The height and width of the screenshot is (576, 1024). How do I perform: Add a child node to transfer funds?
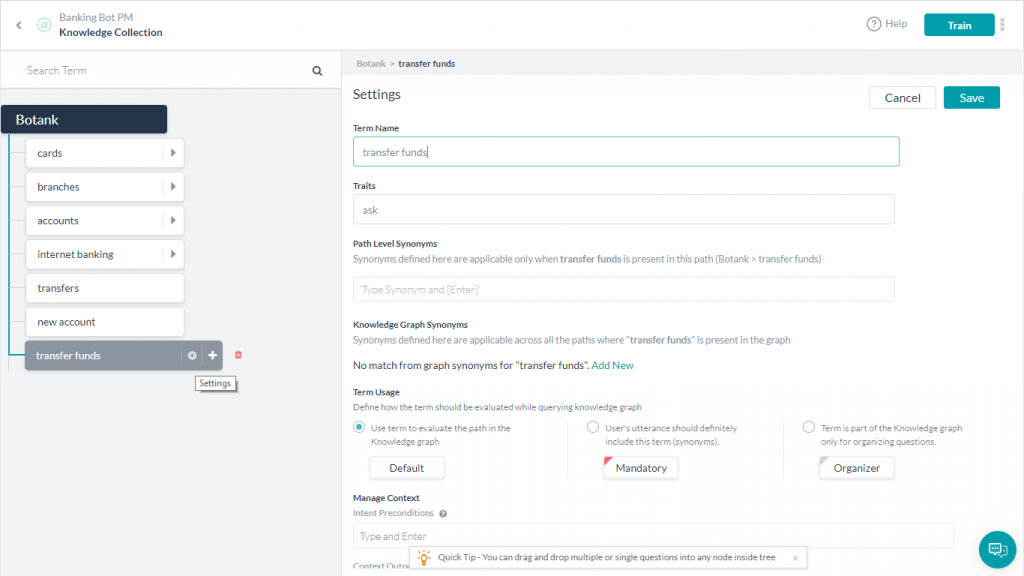(212, 355)
